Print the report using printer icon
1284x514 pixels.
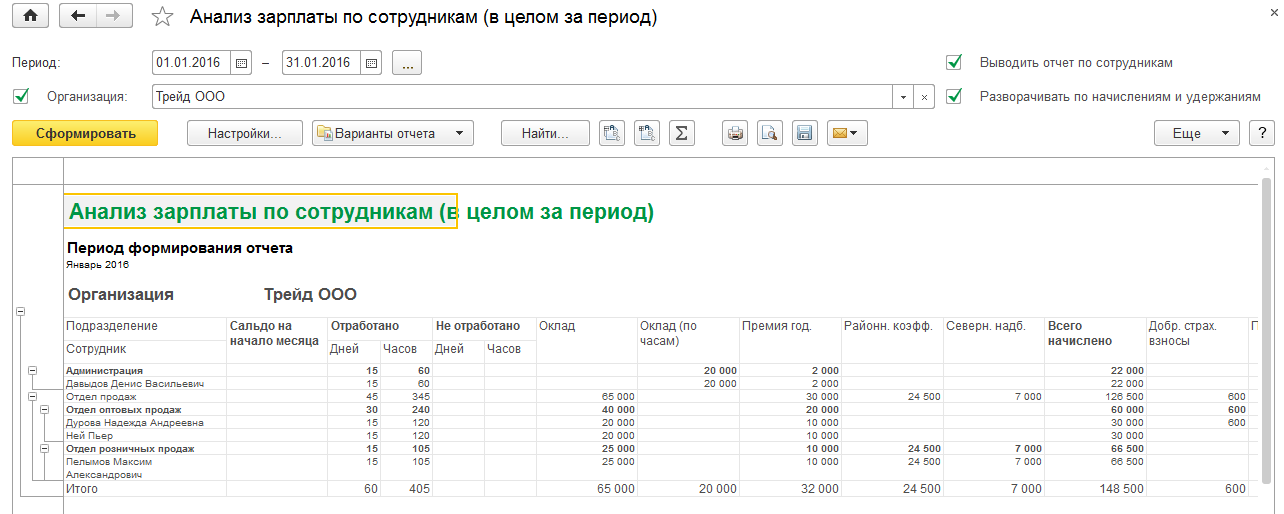click(736, 133)
